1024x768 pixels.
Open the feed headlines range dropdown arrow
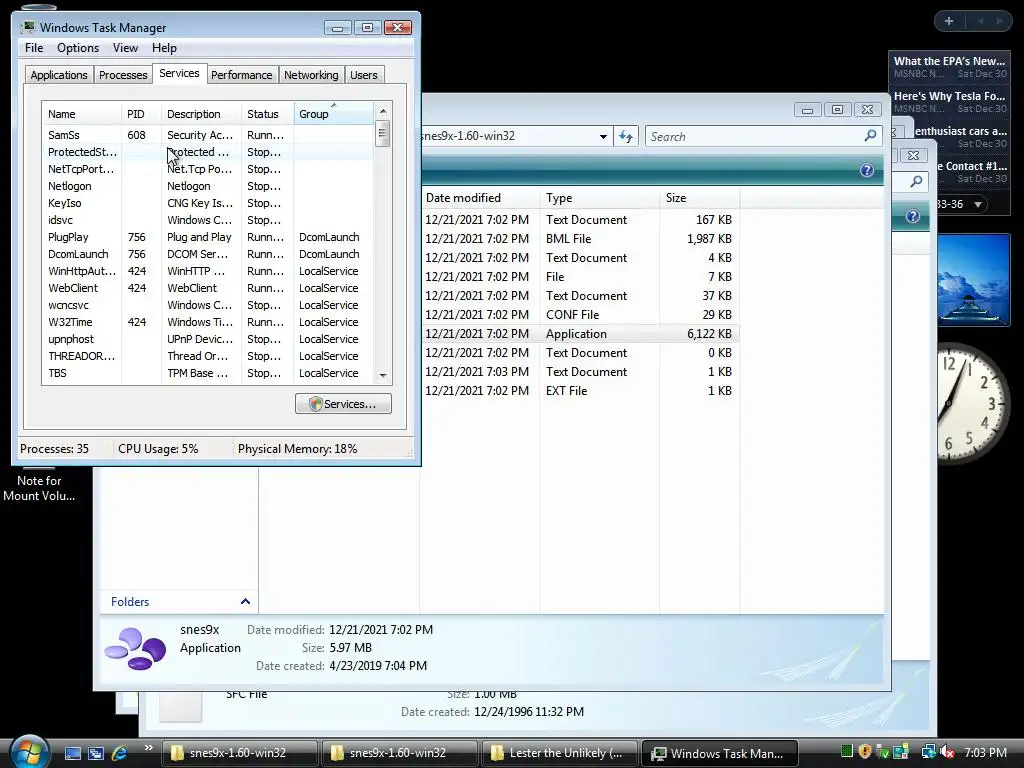[x=978, y=204]
